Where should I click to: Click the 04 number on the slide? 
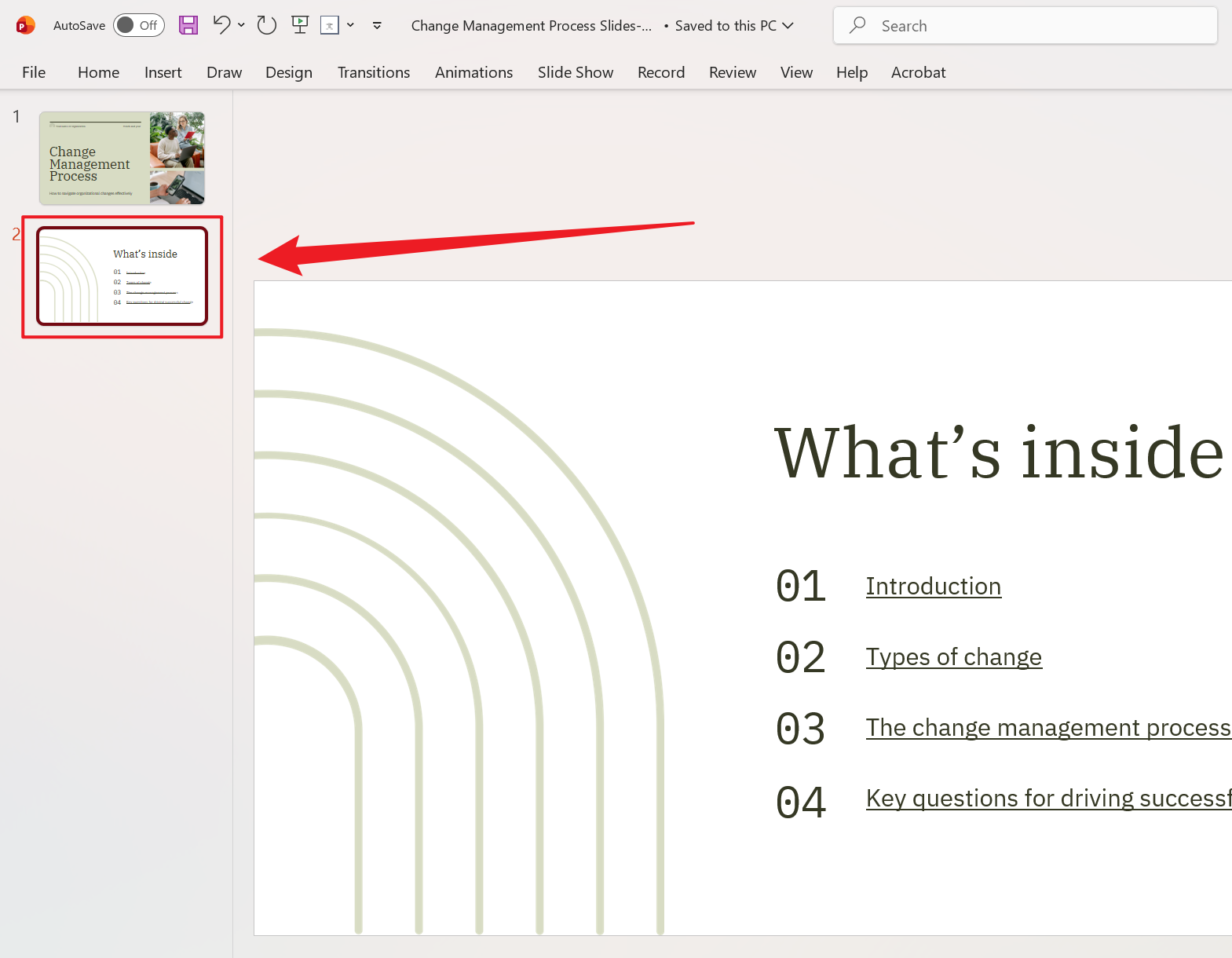tap(801, 802)
